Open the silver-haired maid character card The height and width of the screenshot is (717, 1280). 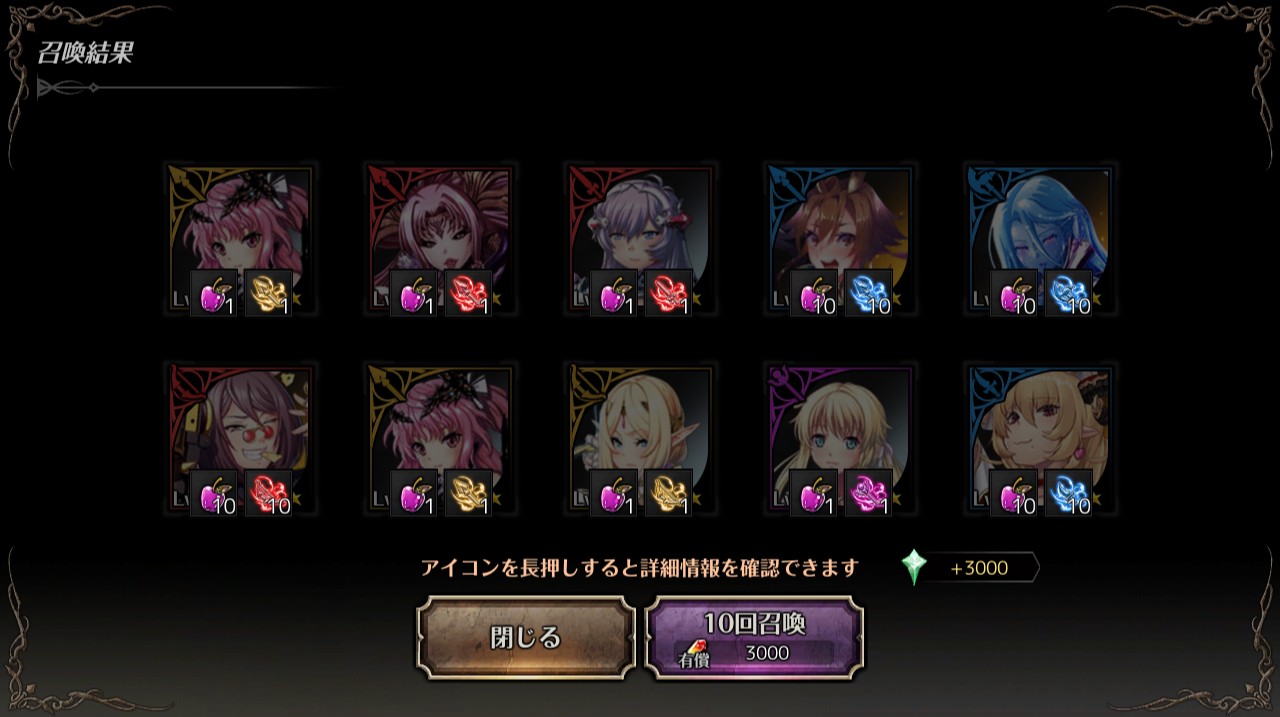pos(640,240)
